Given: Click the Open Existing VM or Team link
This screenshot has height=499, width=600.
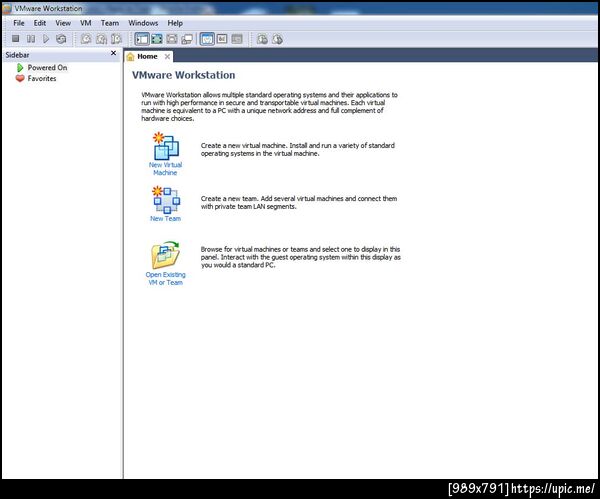Looking at the screenshot, I should pyautogui.click(x=165, y=279).
